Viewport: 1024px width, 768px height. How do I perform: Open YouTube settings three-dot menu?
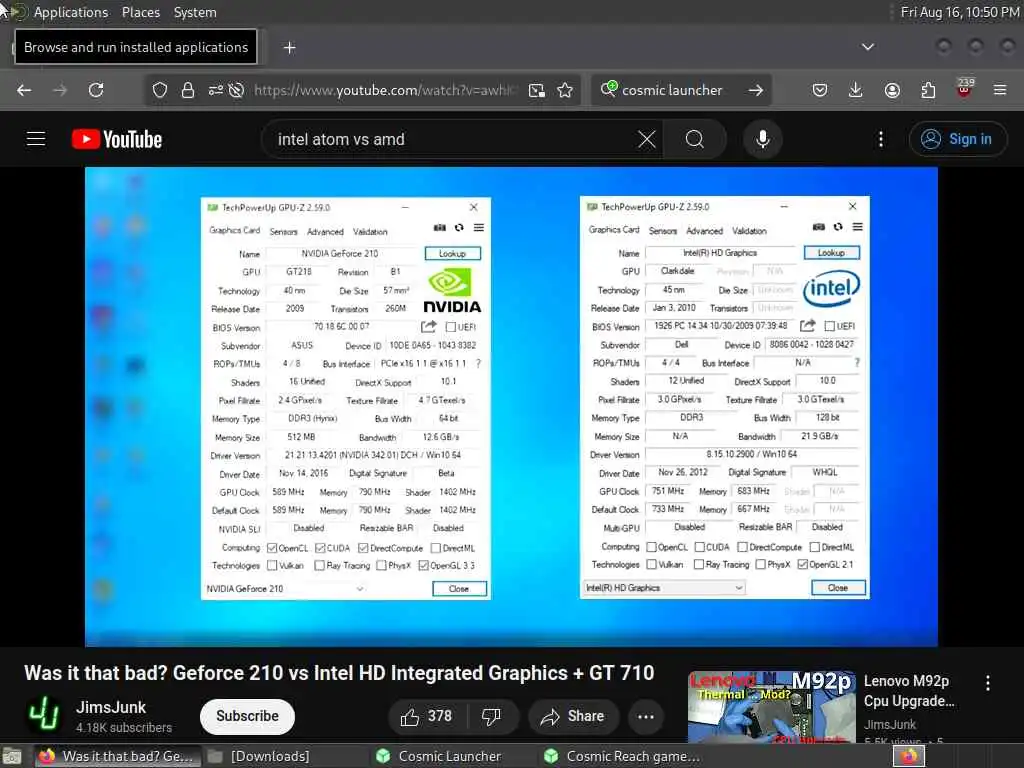tap(881, 139)
